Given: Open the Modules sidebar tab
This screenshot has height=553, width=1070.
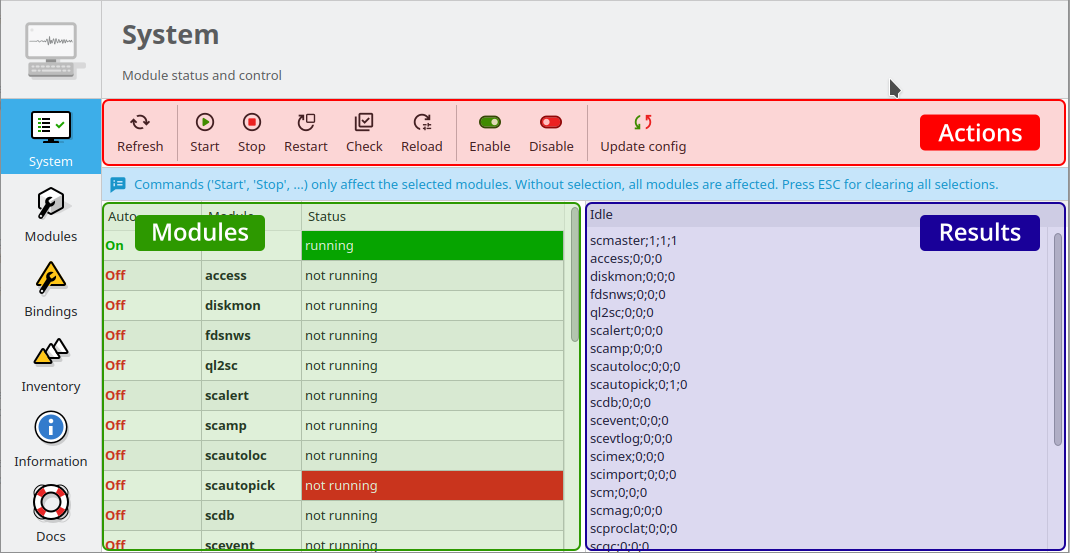Looking at the screenshot, I should 51,214.
